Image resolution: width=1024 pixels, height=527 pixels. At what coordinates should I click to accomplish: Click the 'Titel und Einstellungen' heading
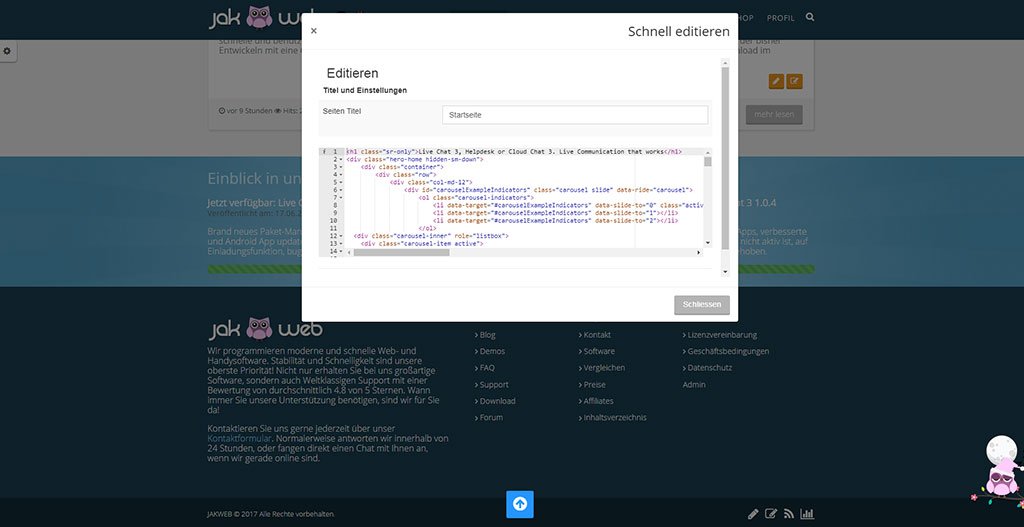pos(365,90)
